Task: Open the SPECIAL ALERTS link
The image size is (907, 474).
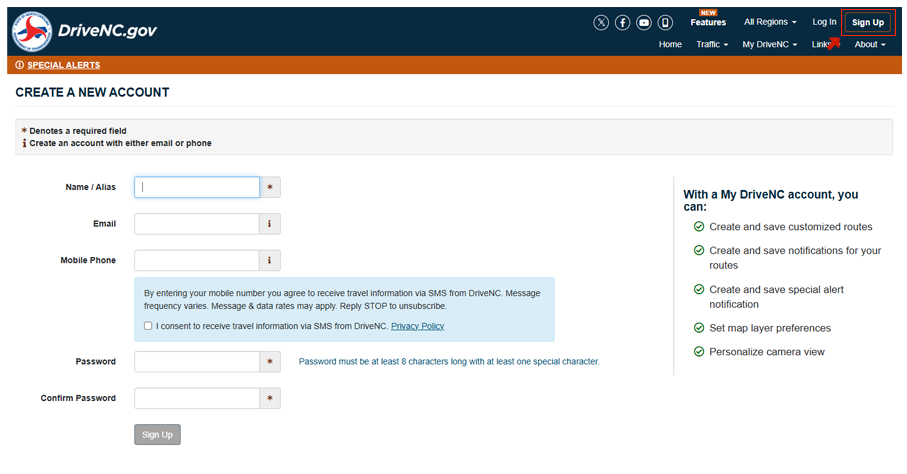Action: [64, 65]
